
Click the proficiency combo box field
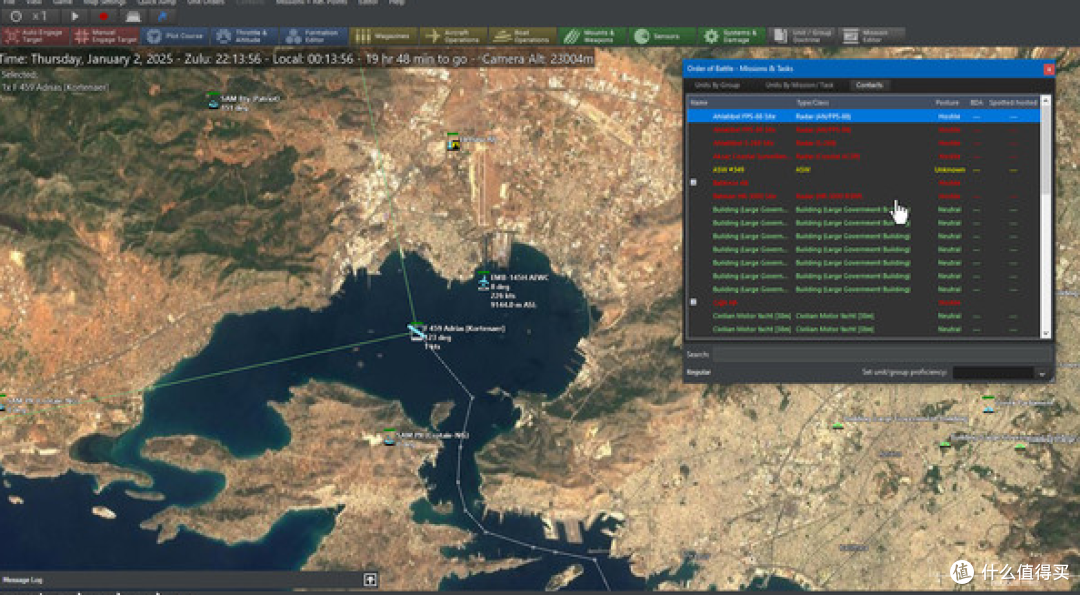[x=993, y=373]
